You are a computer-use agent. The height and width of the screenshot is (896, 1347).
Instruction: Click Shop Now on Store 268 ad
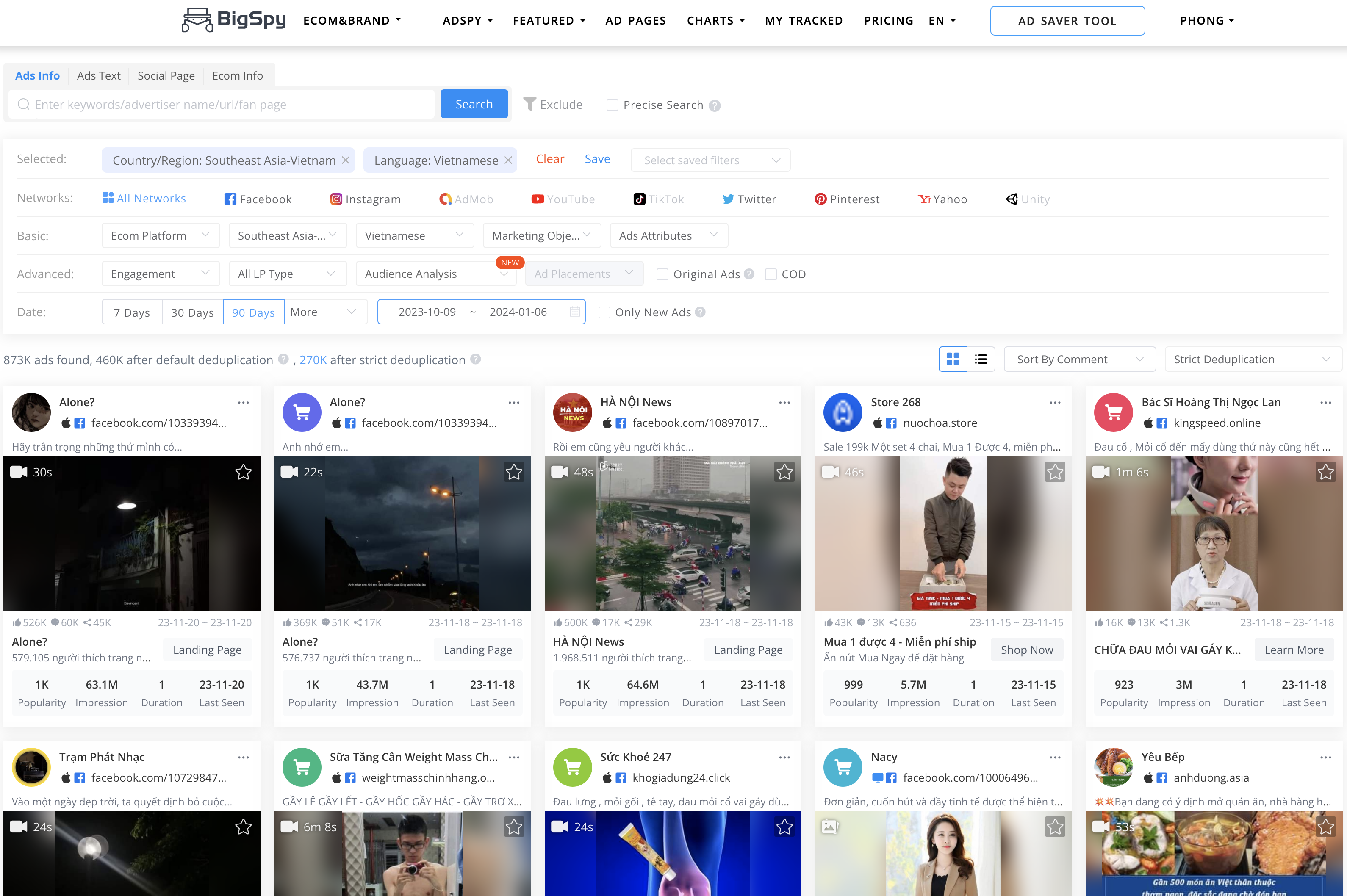point(1027,650)
